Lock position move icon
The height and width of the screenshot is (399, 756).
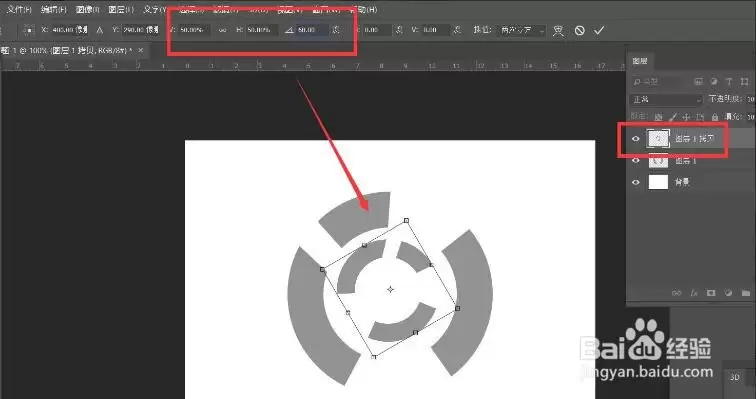[x=687, y=117]
